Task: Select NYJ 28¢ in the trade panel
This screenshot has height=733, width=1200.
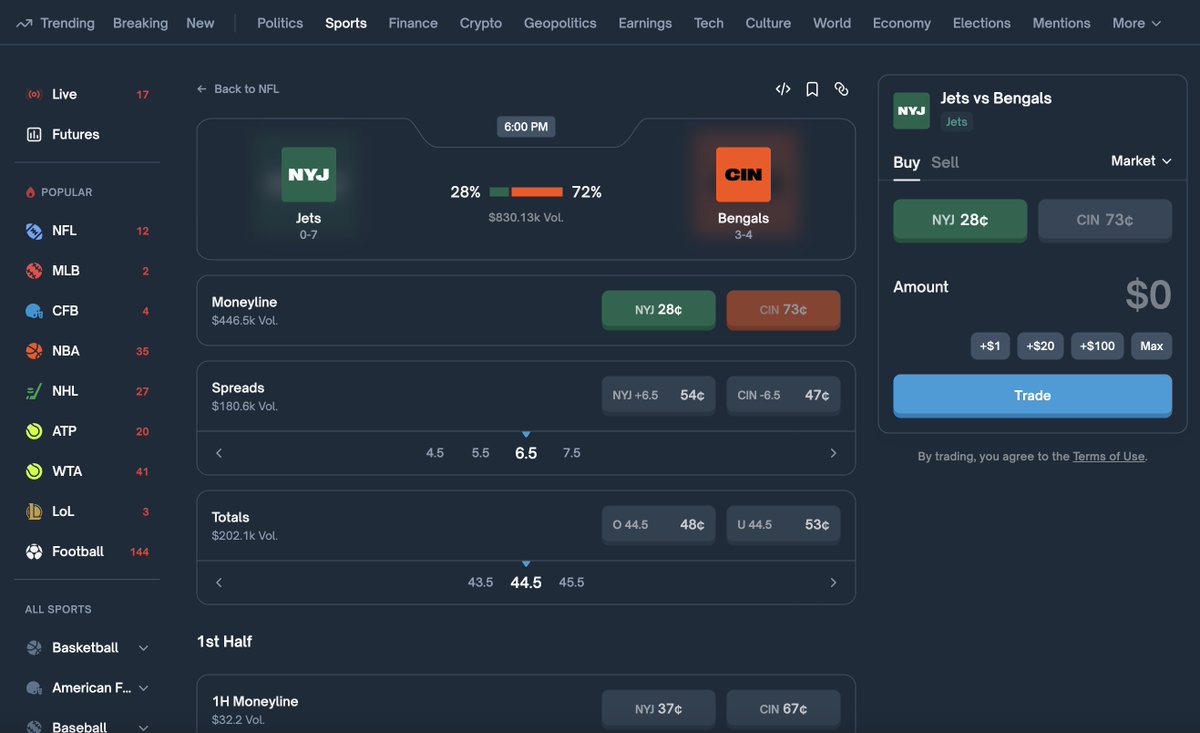Action: click(960, 220)
